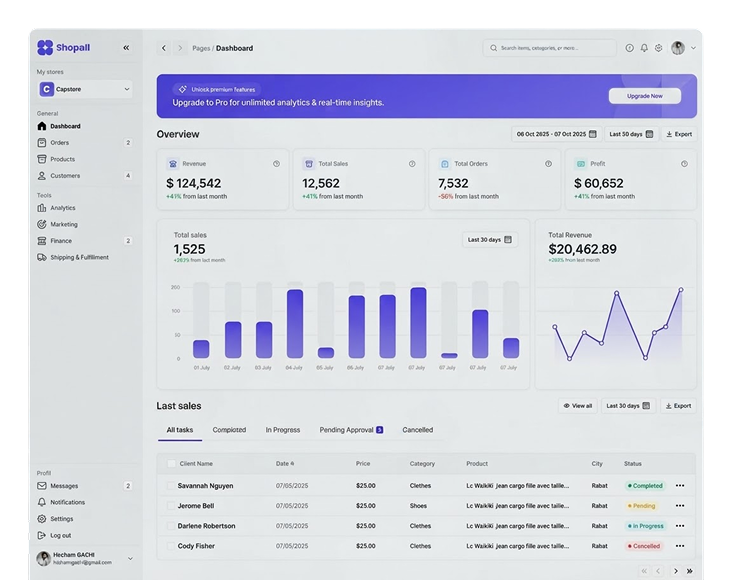Viewport: 750px width, 580px height.
Task: Click the user avatar in header
Action: [x=678, y=48]
